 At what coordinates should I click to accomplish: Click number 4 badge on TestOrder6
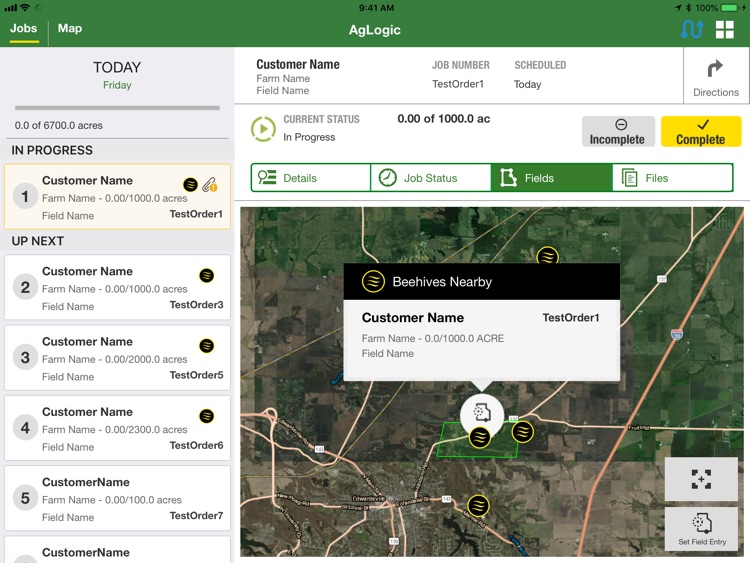[x=25, y=428]
